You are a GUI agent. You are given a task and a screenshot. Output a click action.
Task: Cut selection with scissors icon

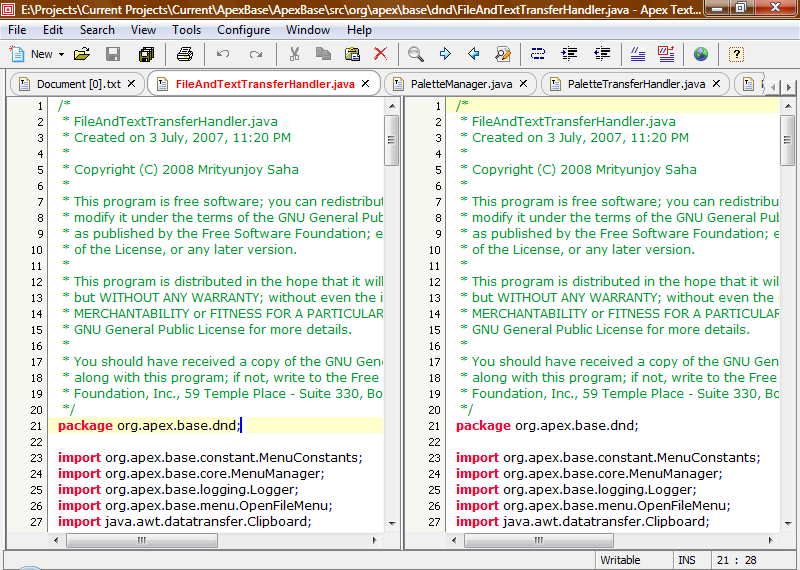(x=294, y=54)
